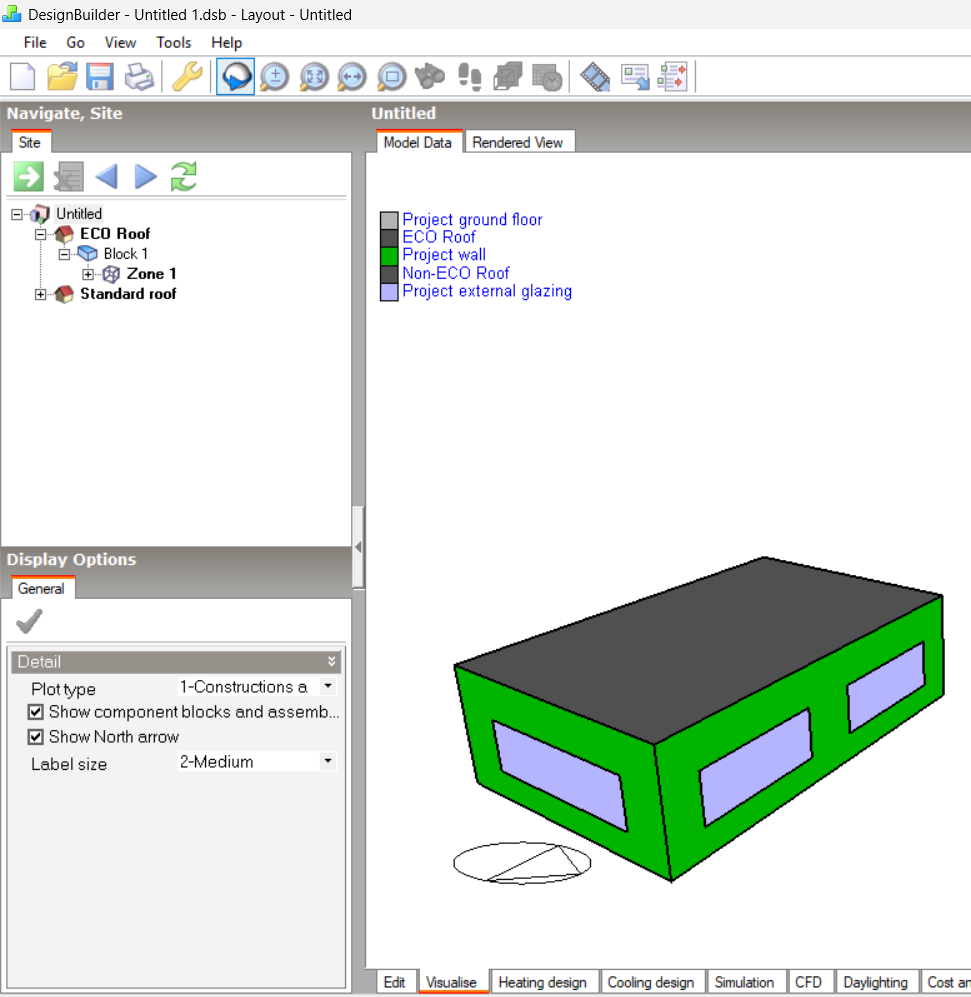Open a file with the folder icon
This screenshot has height=997, width=971.
coord(62,77)
